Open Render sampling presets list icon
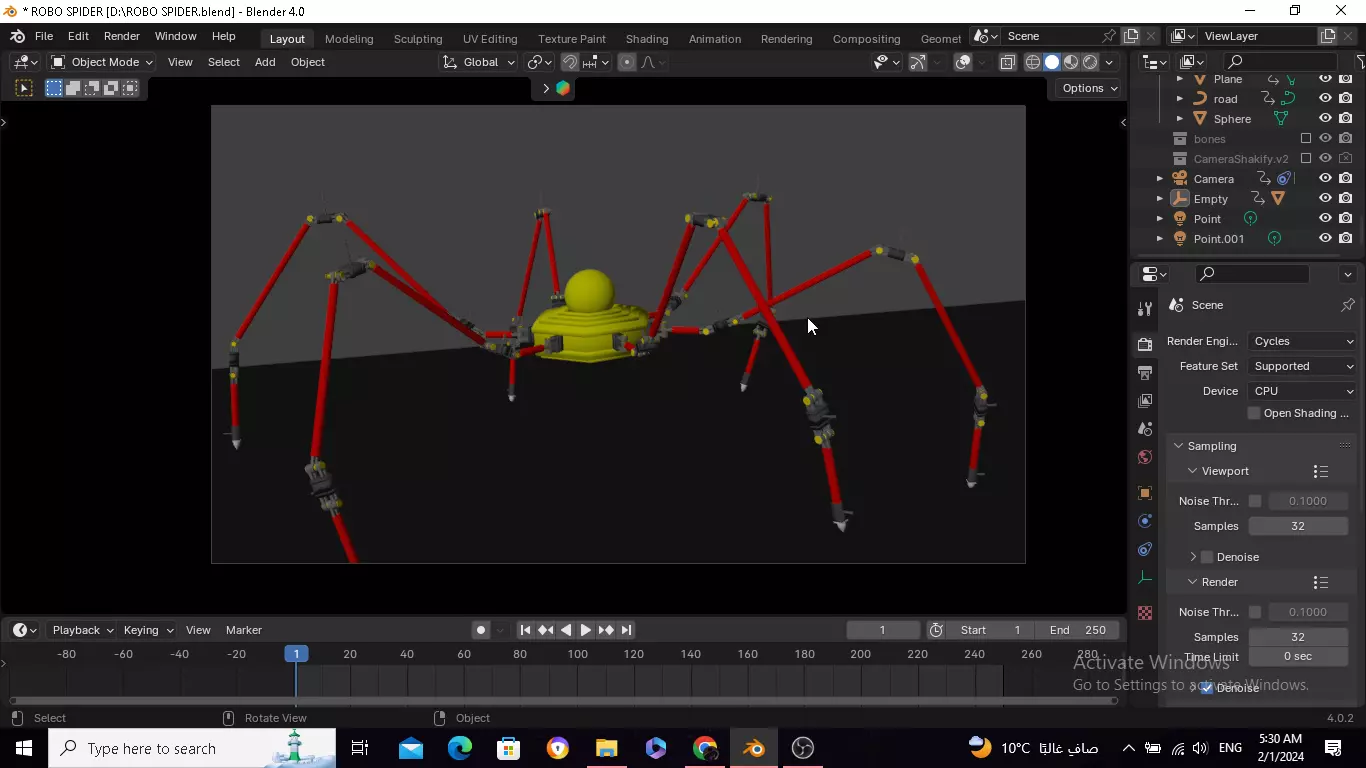Viewport: 1366px width, 768px height. click(1321, 582)
